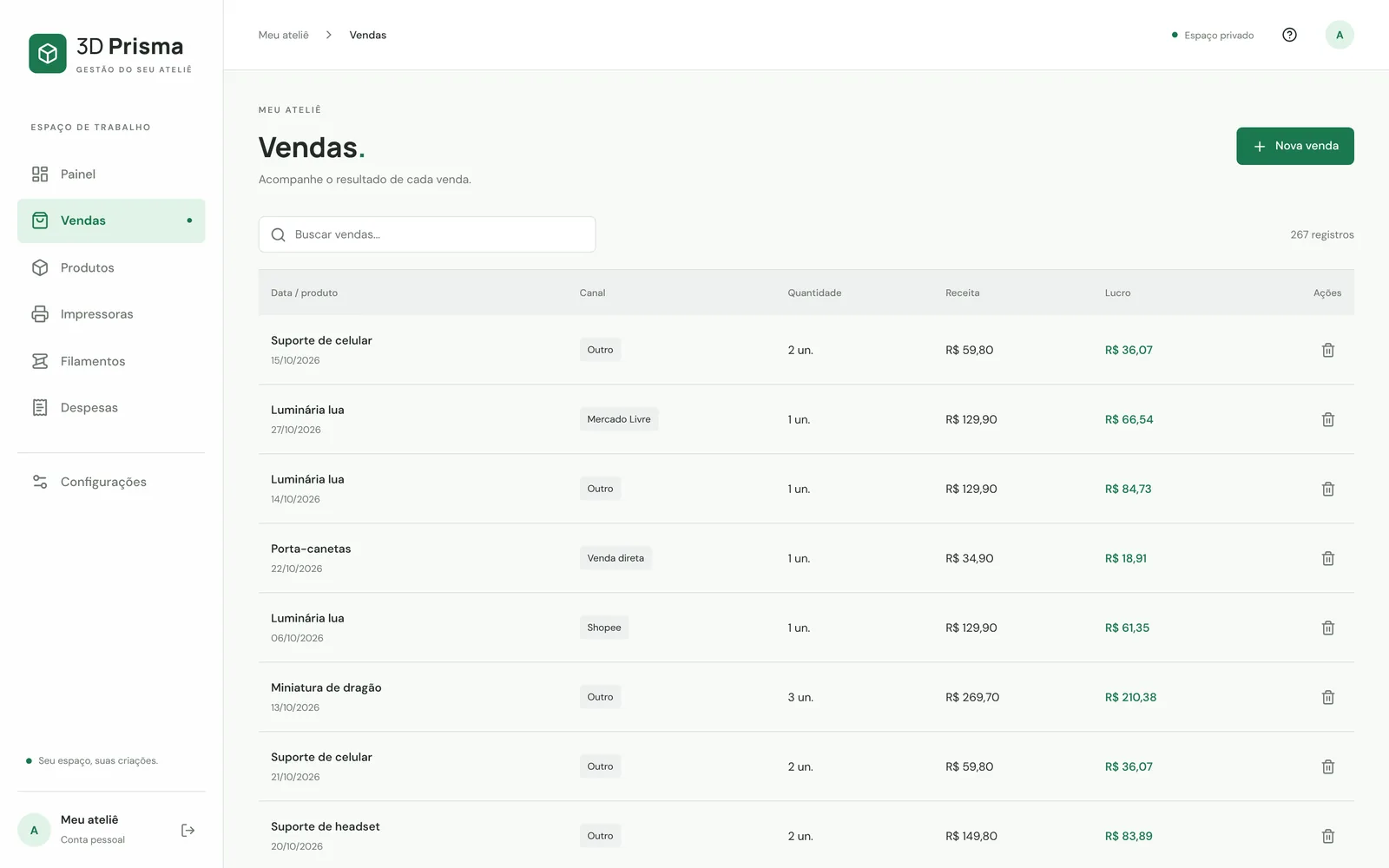The height and width of the screenshot is (868, 1389).
Task: Click the Miniatura de dragão product name
Action: (x=326, y=687)
